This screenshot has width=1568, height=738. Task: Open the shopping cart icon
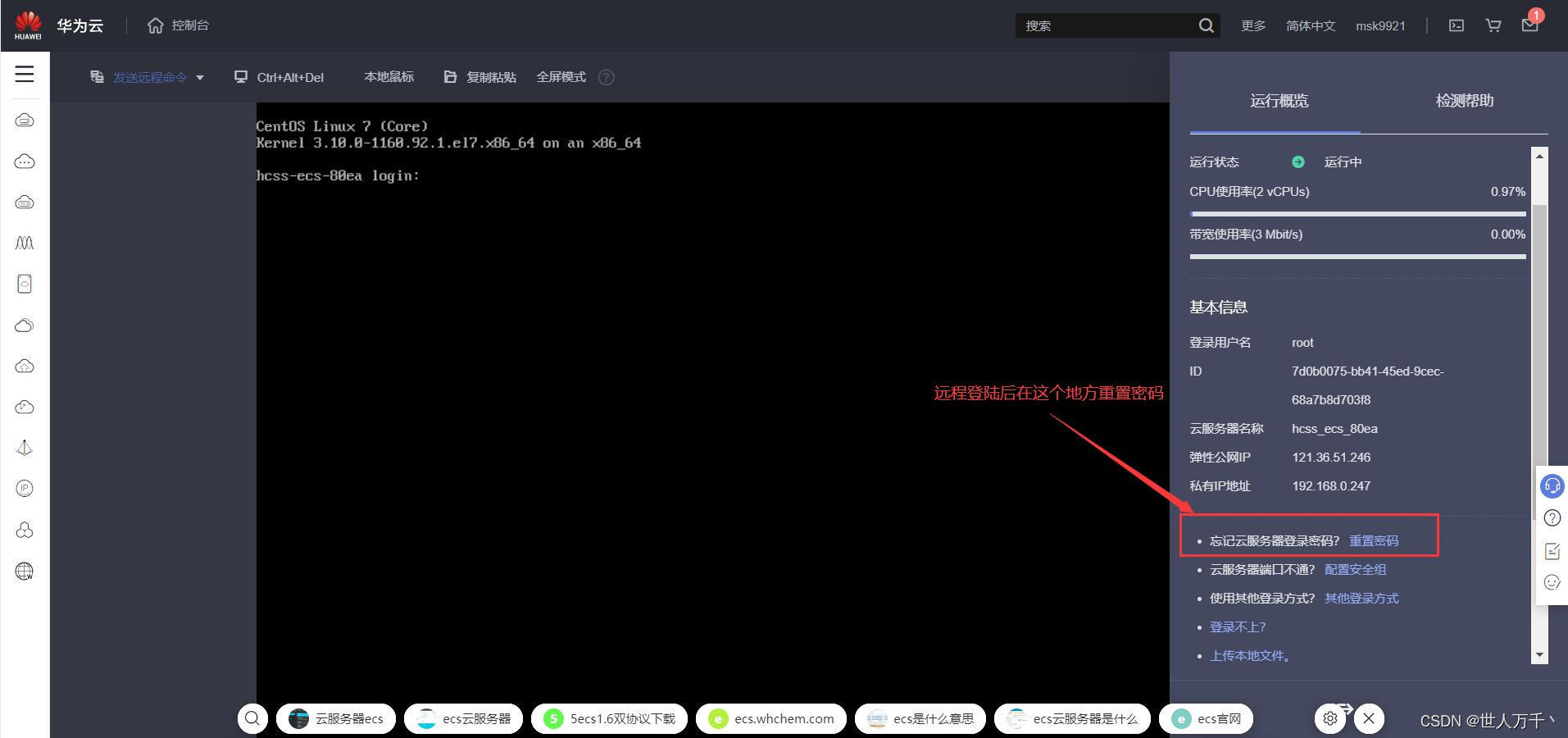click(1493, 25)
